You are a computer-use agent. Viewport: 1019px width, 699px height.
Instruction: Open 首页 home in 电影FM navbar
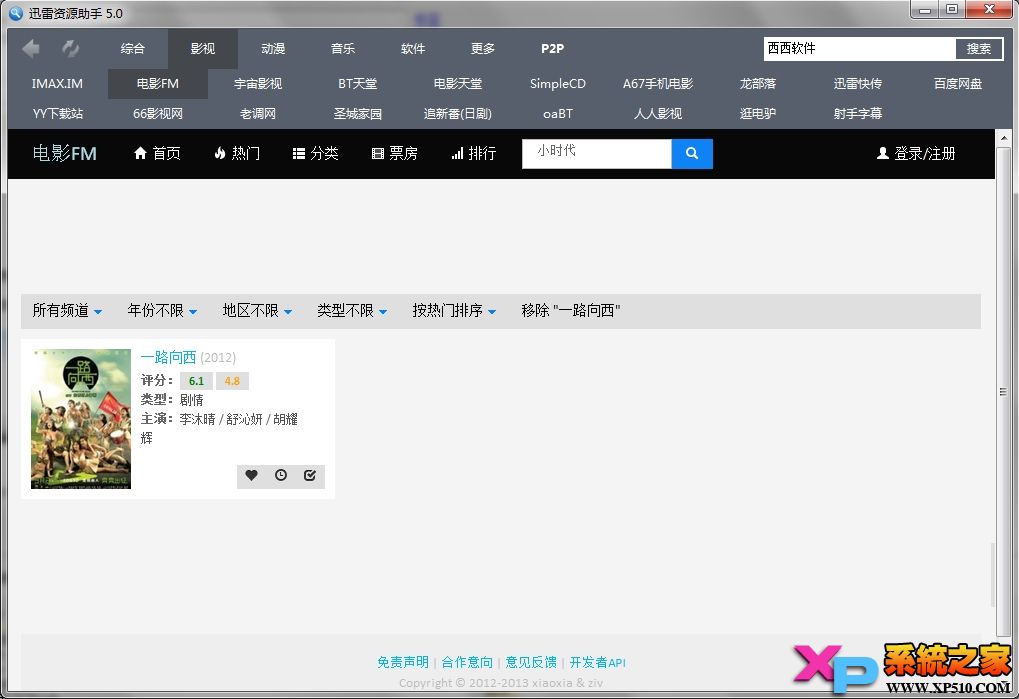[x=157, y=153]
